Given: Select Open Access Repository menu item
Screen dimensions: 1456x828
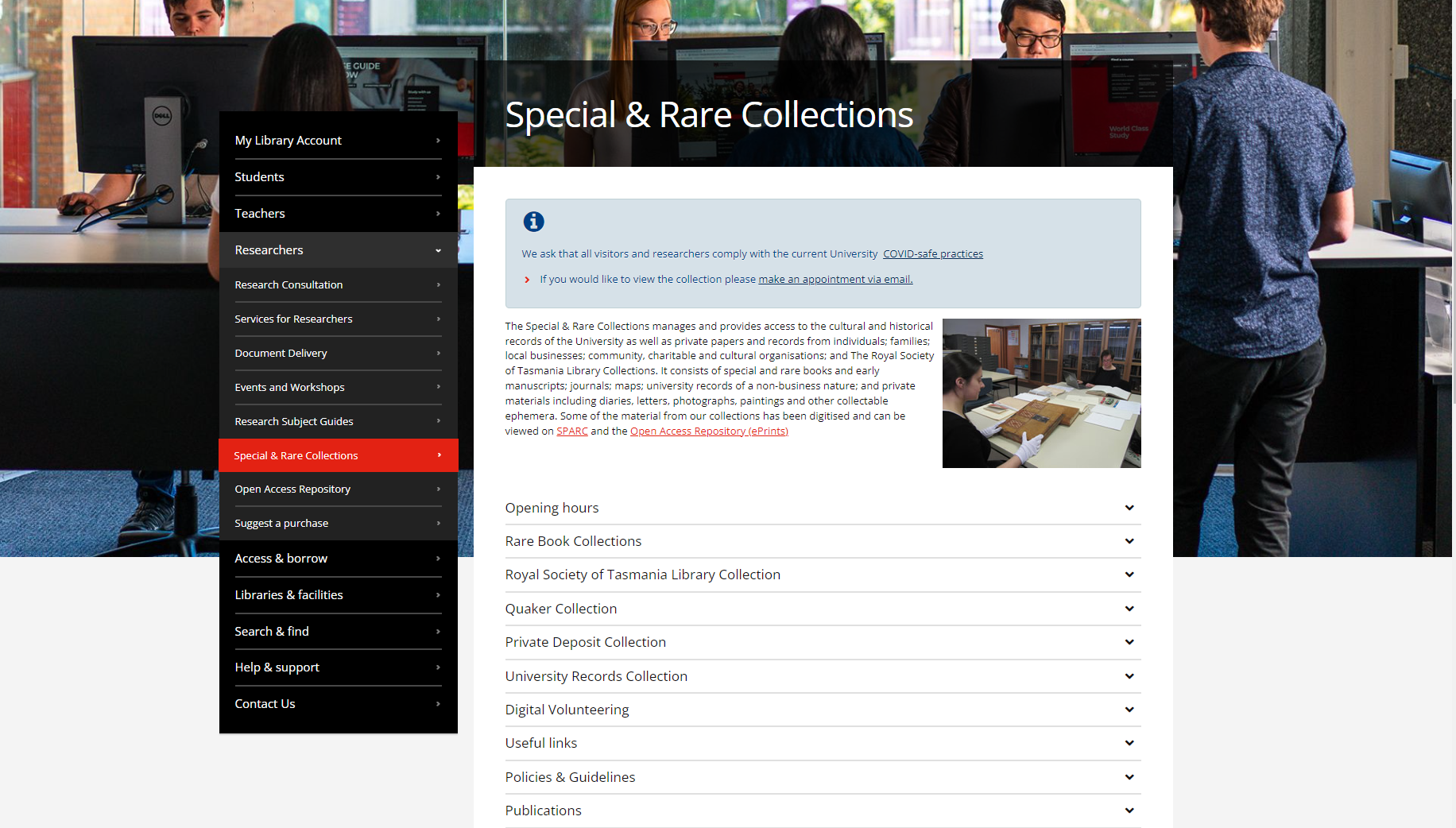Looking at the screenshot, I should coord(292,489).
